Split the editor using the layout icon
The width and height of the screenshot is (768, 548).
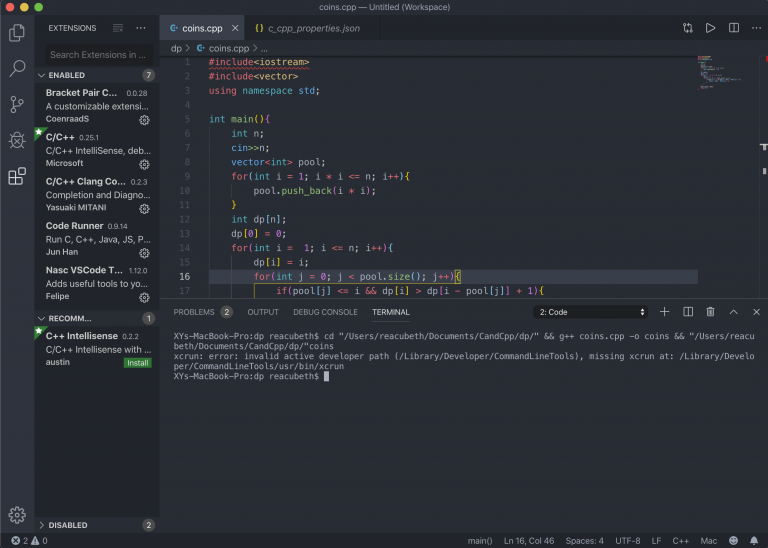click(734, 28)
